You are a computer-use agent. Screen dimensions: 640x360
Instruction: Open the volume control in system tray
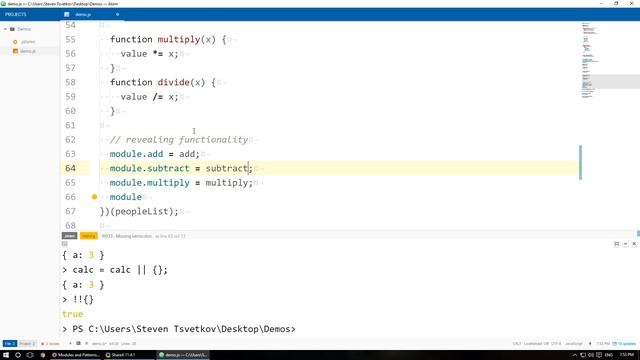click(x=591, y=355)
